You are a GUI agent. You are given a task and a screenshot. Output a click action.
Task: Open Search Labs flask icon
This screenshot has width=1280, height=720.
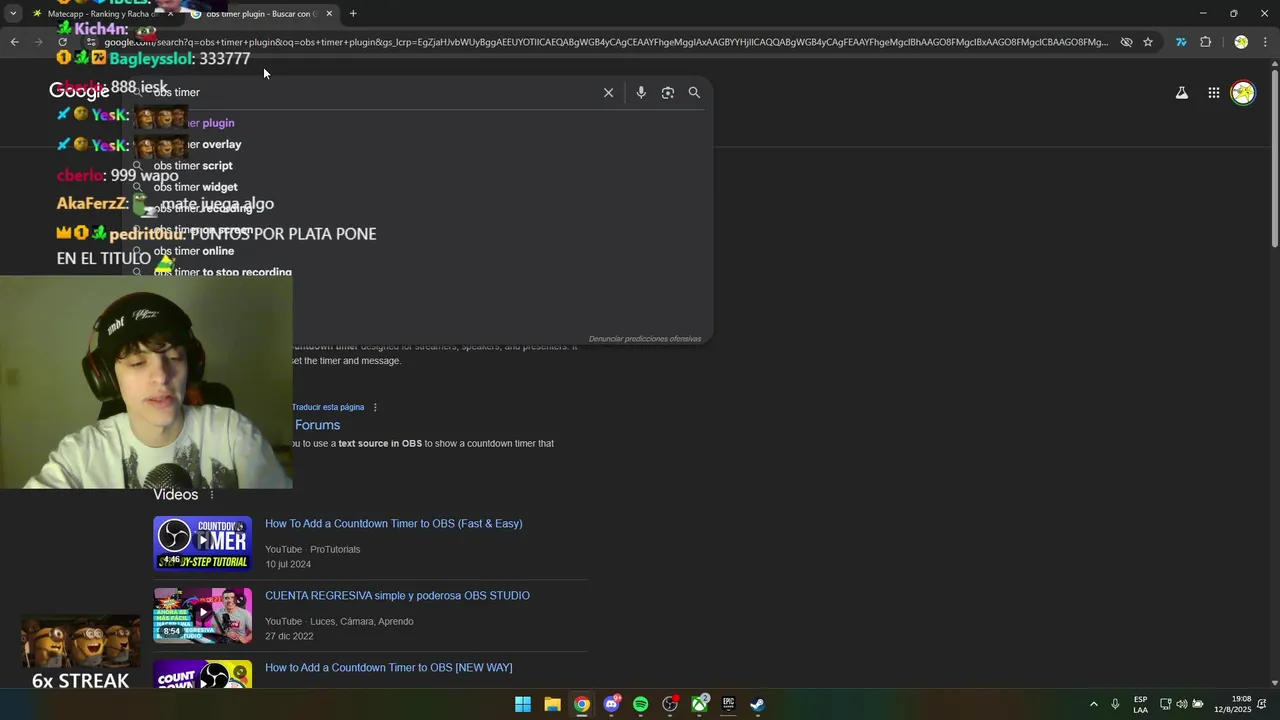click(x=1181, y=93)
